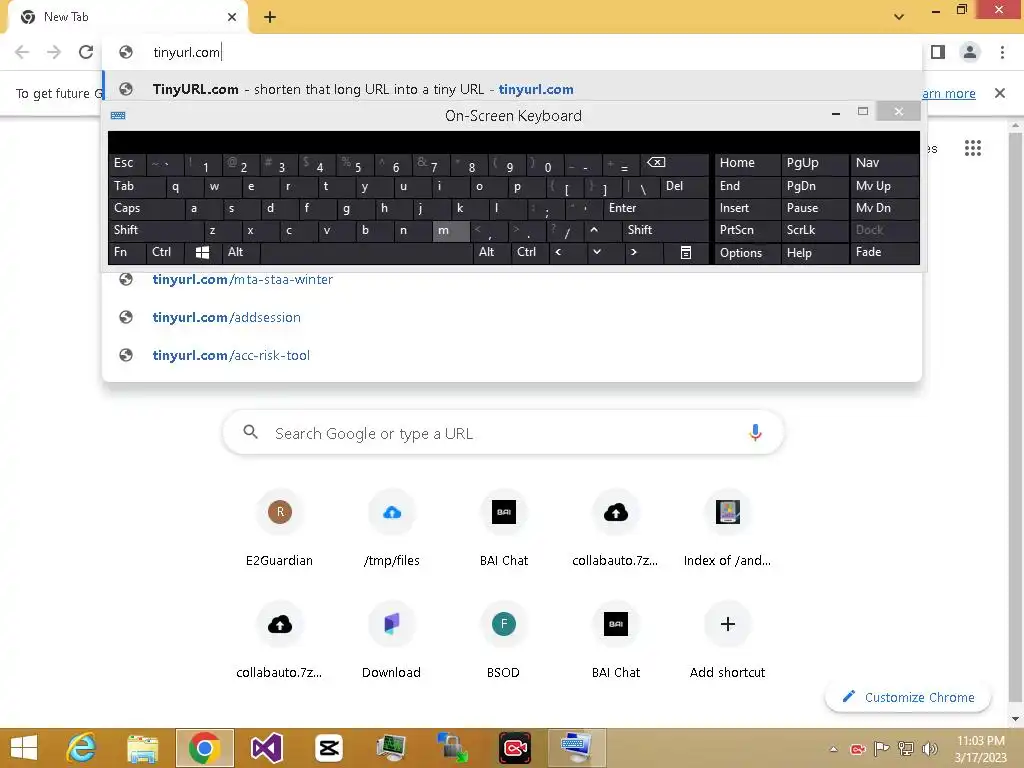Open screen recorder taskbar icon
This screenshot has width=1024, height=768.
[x=515, y=748]
